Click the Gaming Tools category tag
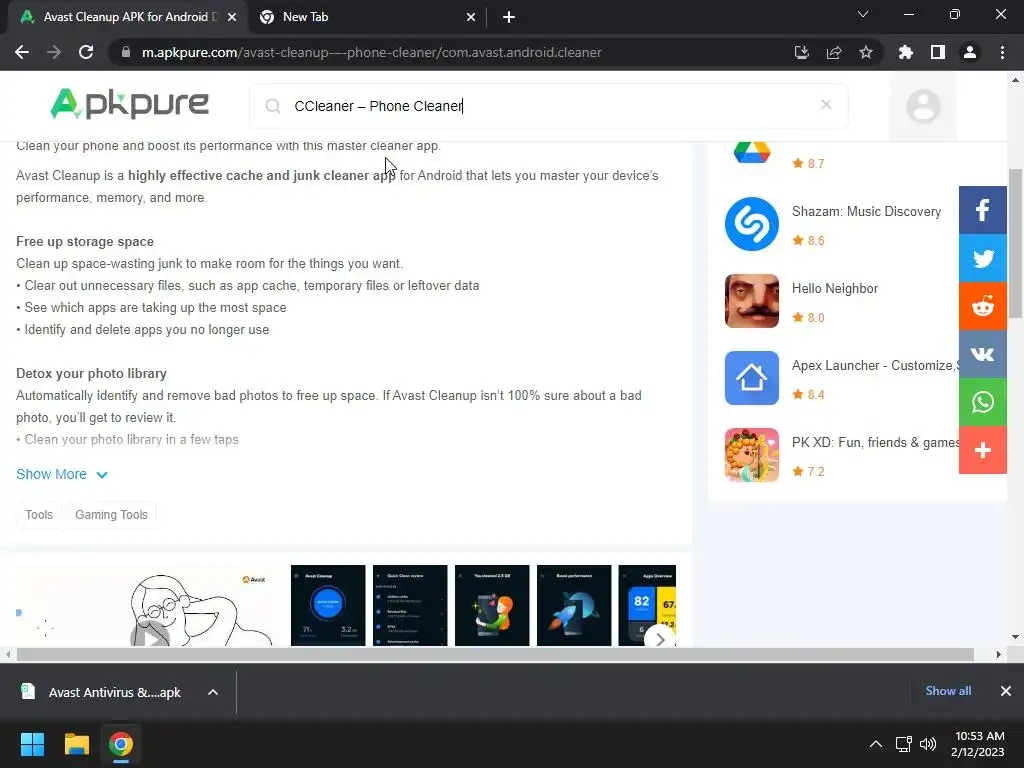 click(112, 515)
